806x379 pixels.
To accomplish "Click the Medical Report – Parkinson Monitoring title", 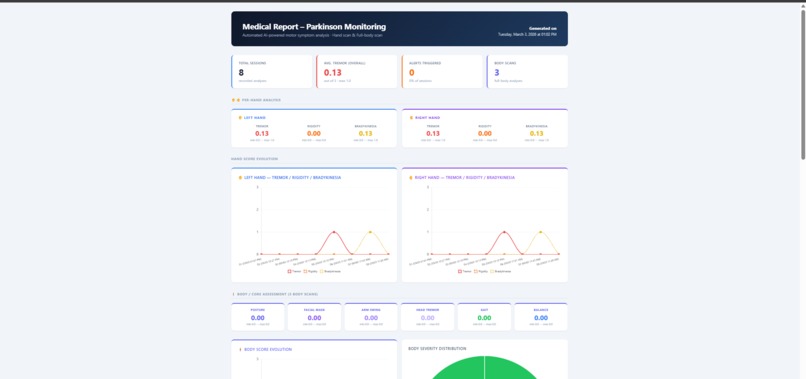I will 314,27.
